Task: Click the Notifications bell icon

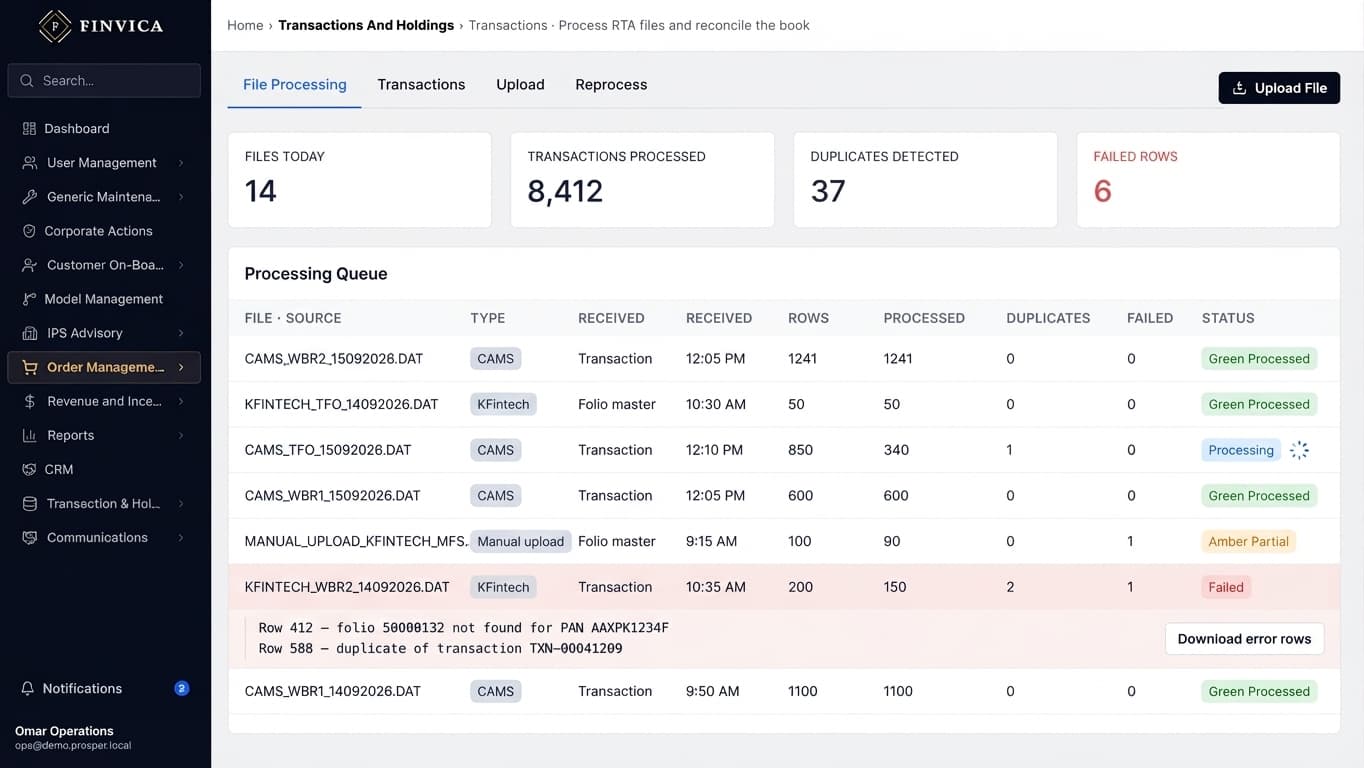Action: point(28,688)
